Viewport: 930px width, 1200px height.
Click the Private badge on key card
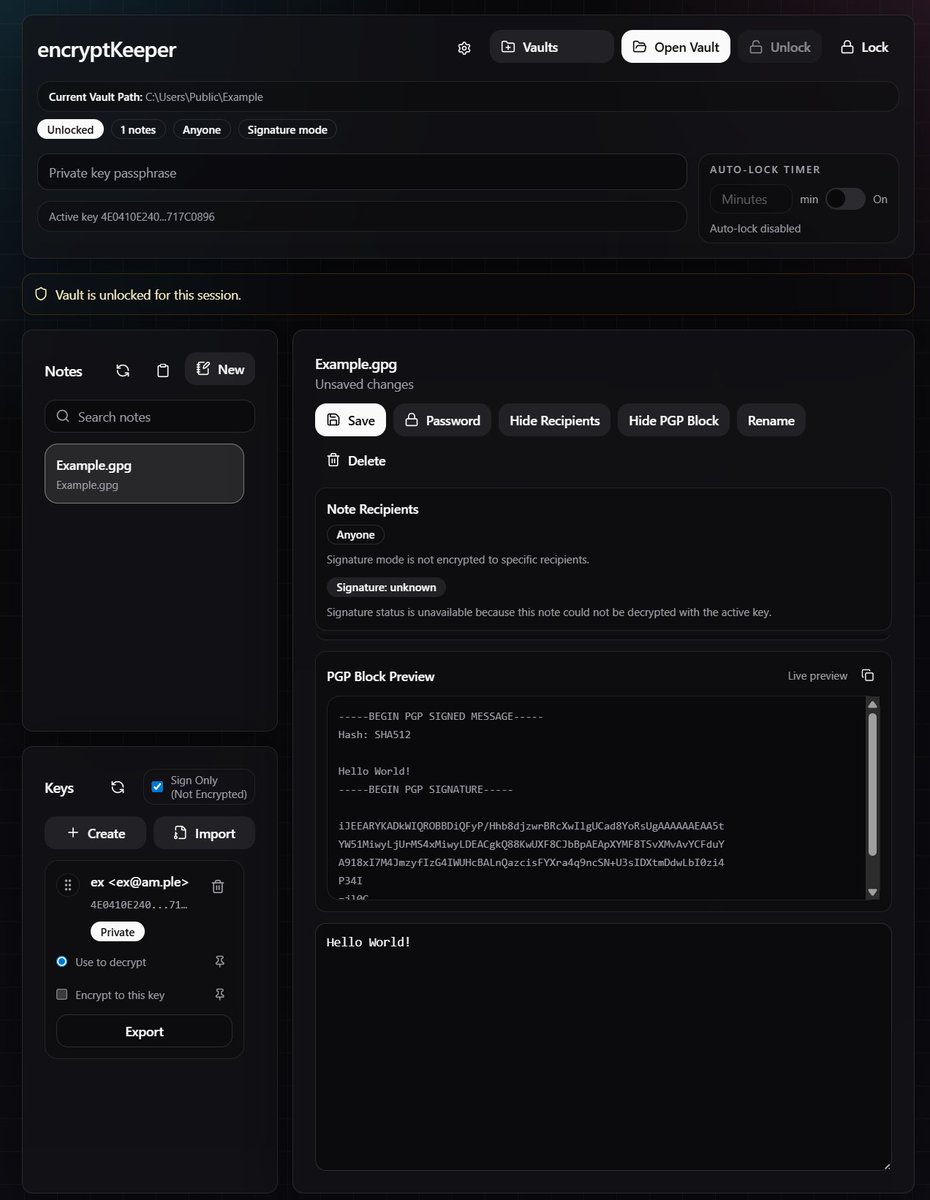point(118,932)
